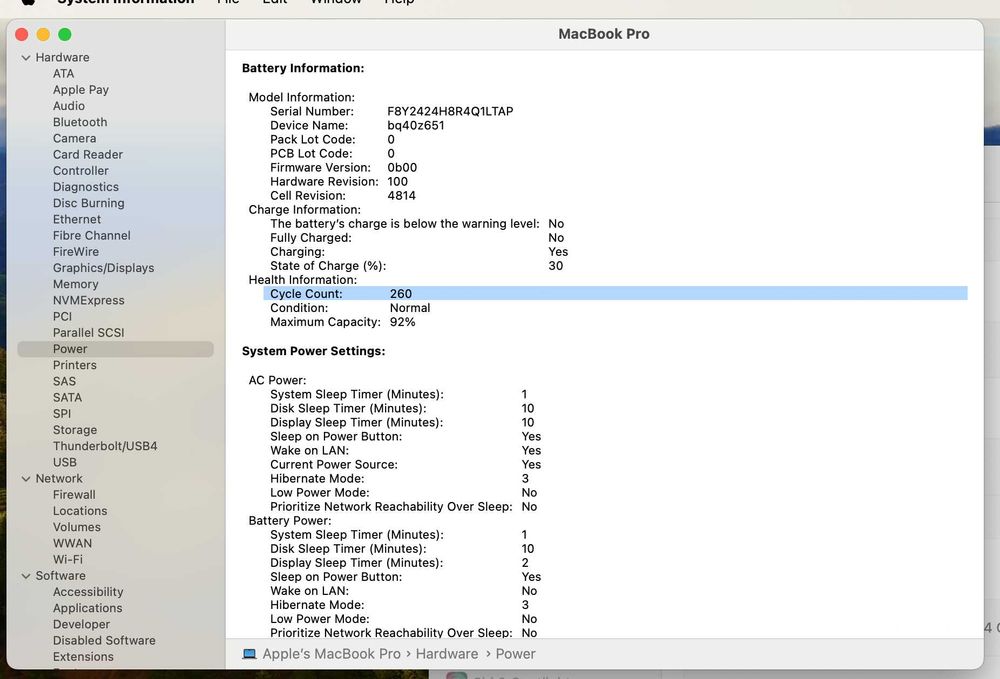Screen dimensions: 1000x679
Task: Click the laptop icon in the path bar
Action: click(x=249, y=654)
